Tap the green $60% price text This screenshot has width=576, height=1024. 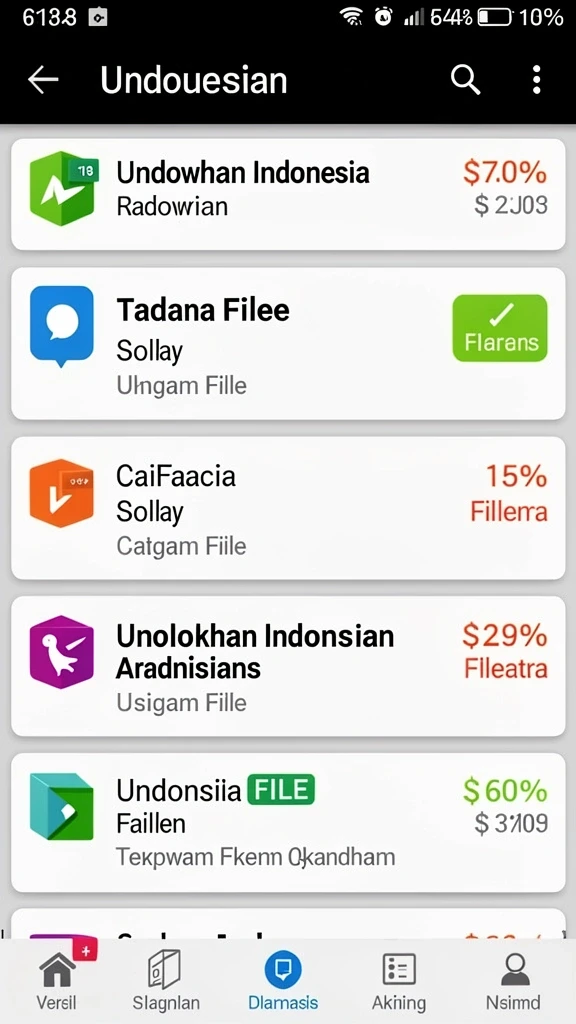(x=505, y=791)
